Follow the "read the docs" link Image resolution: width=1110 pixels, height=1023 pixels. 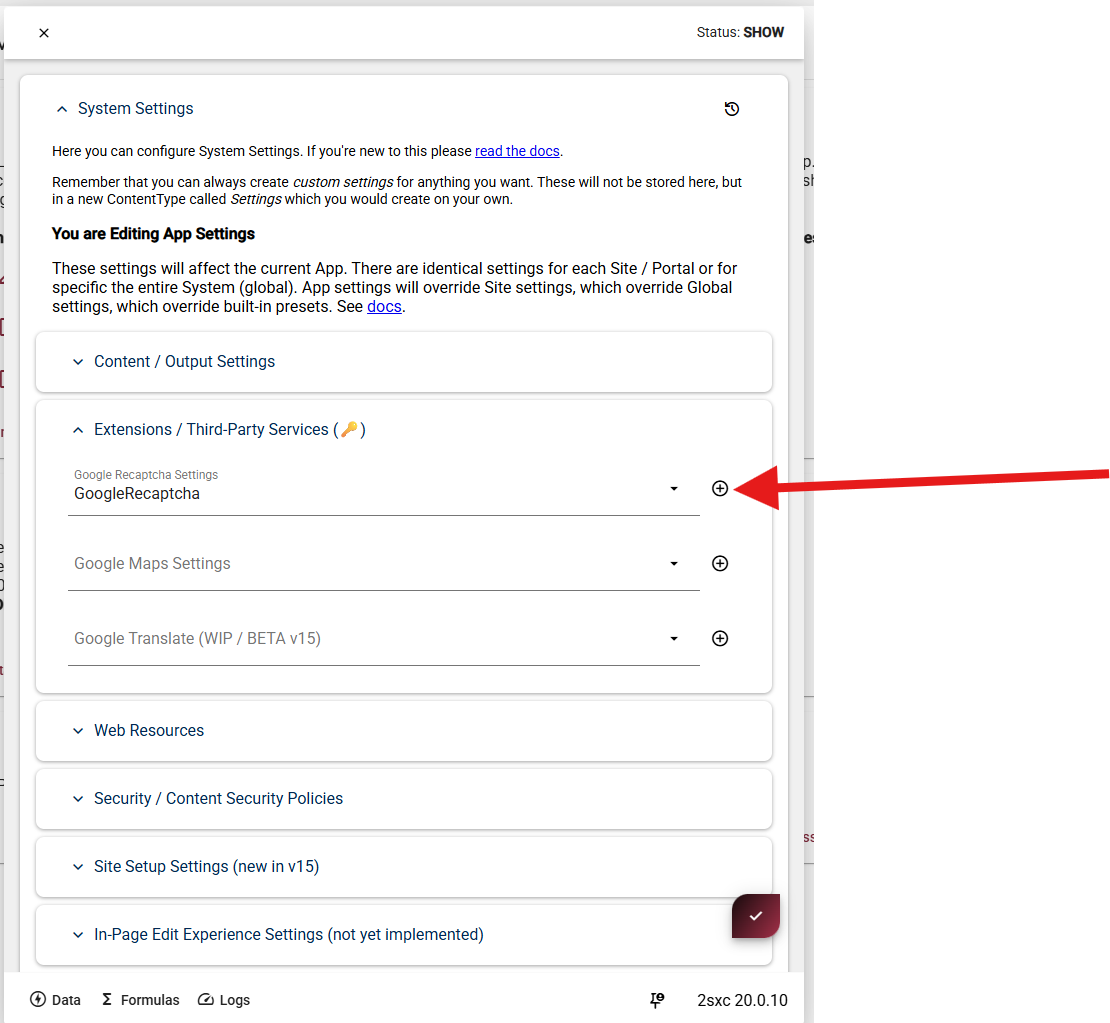pos(517,151)
